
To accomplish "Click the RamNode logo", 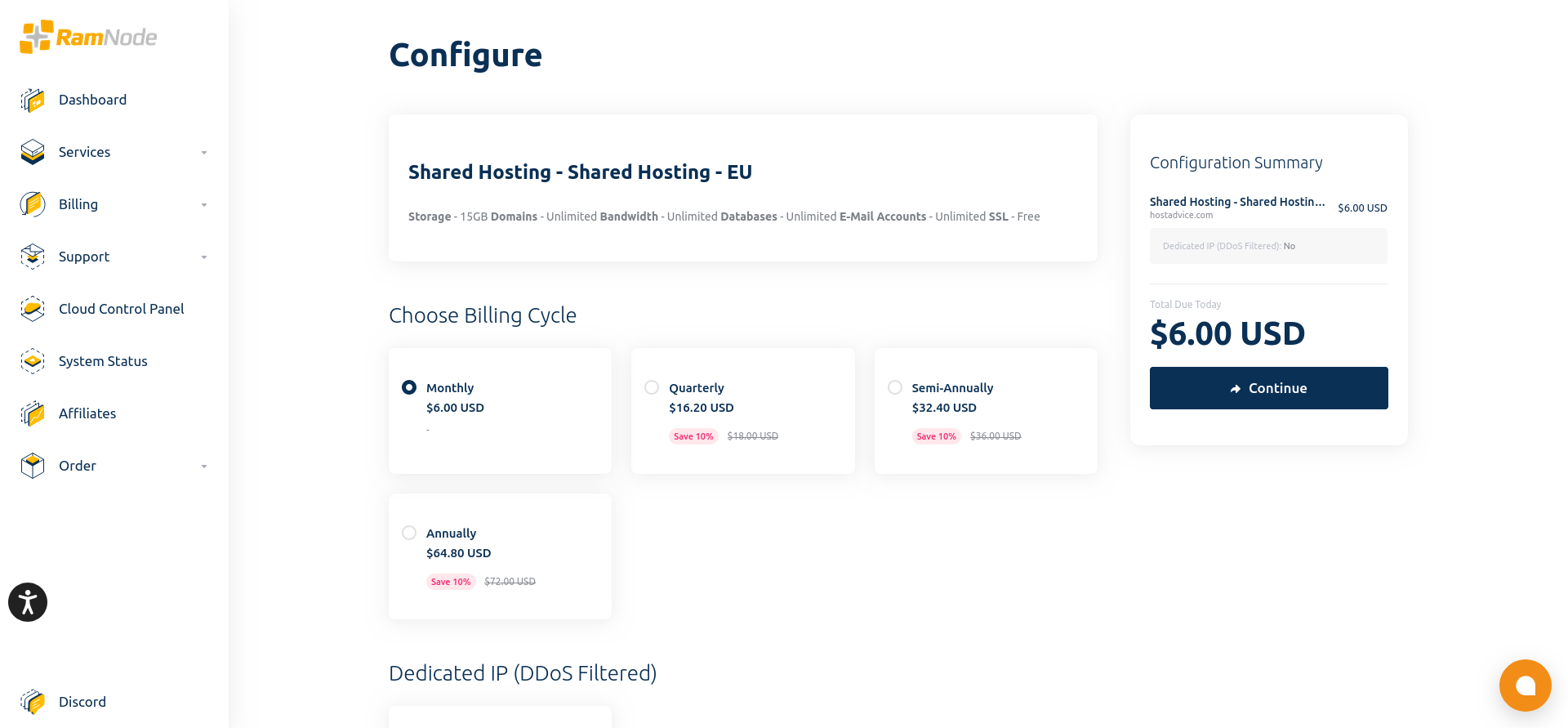I will pyautogui.click(x=88, y=37).
